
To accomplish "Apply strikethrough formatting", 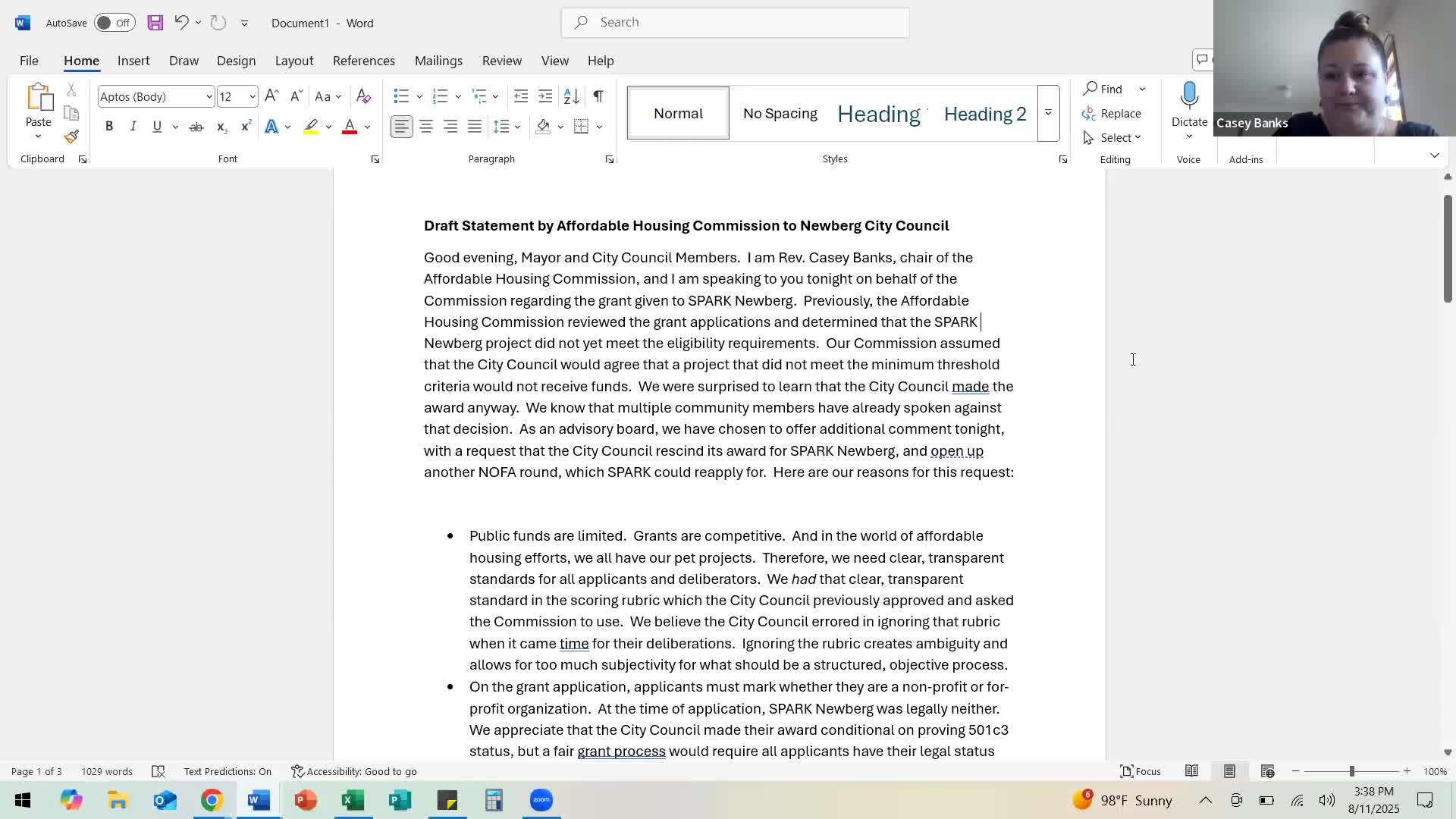I will pyautogui.click(x=196, y=127).
